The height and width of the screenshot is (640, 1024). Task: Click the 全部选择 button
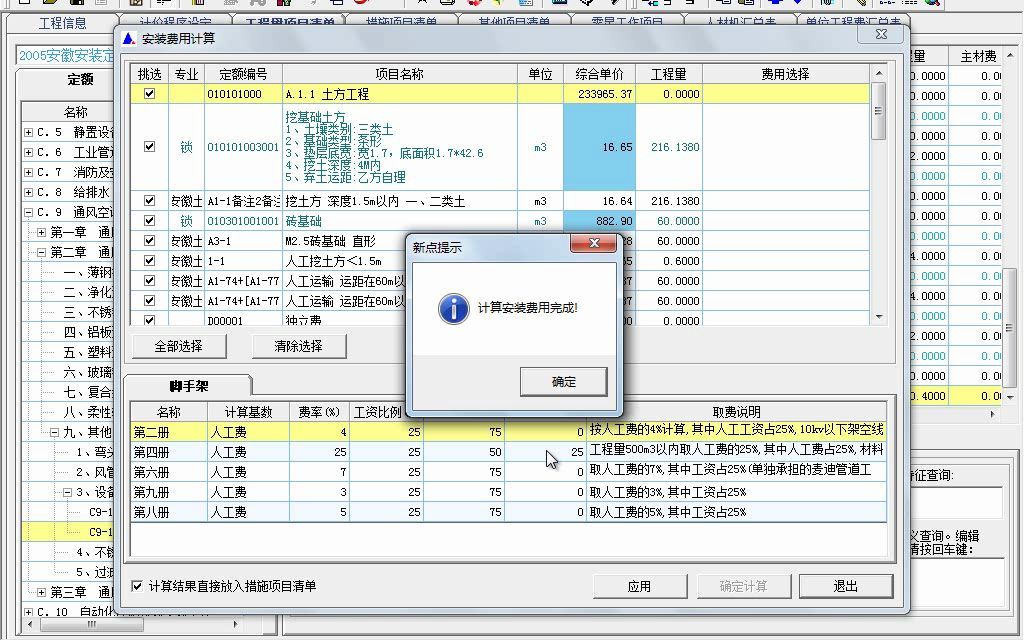point(177,346)
